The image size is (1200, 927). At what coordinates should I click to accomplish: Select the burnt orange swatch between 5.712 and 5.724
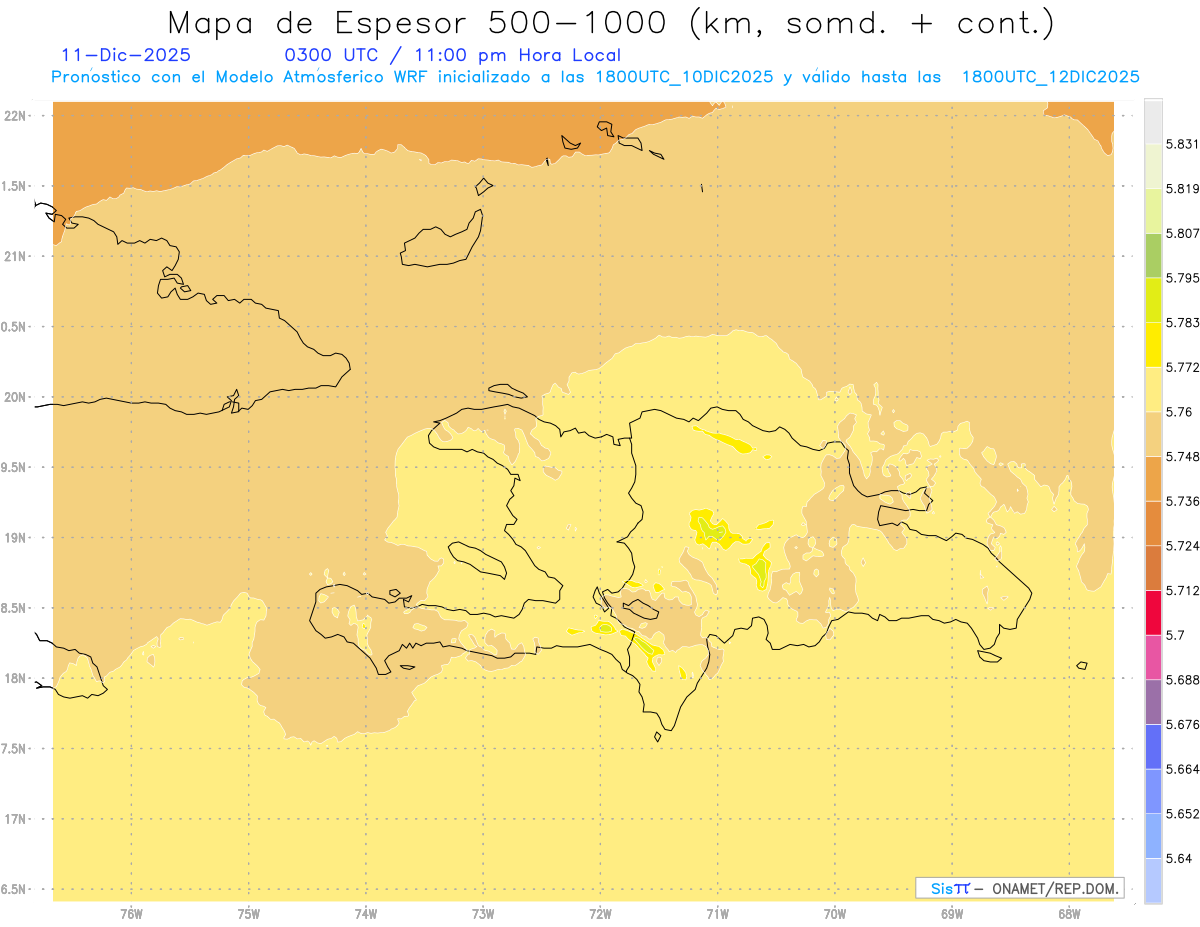1153,567
